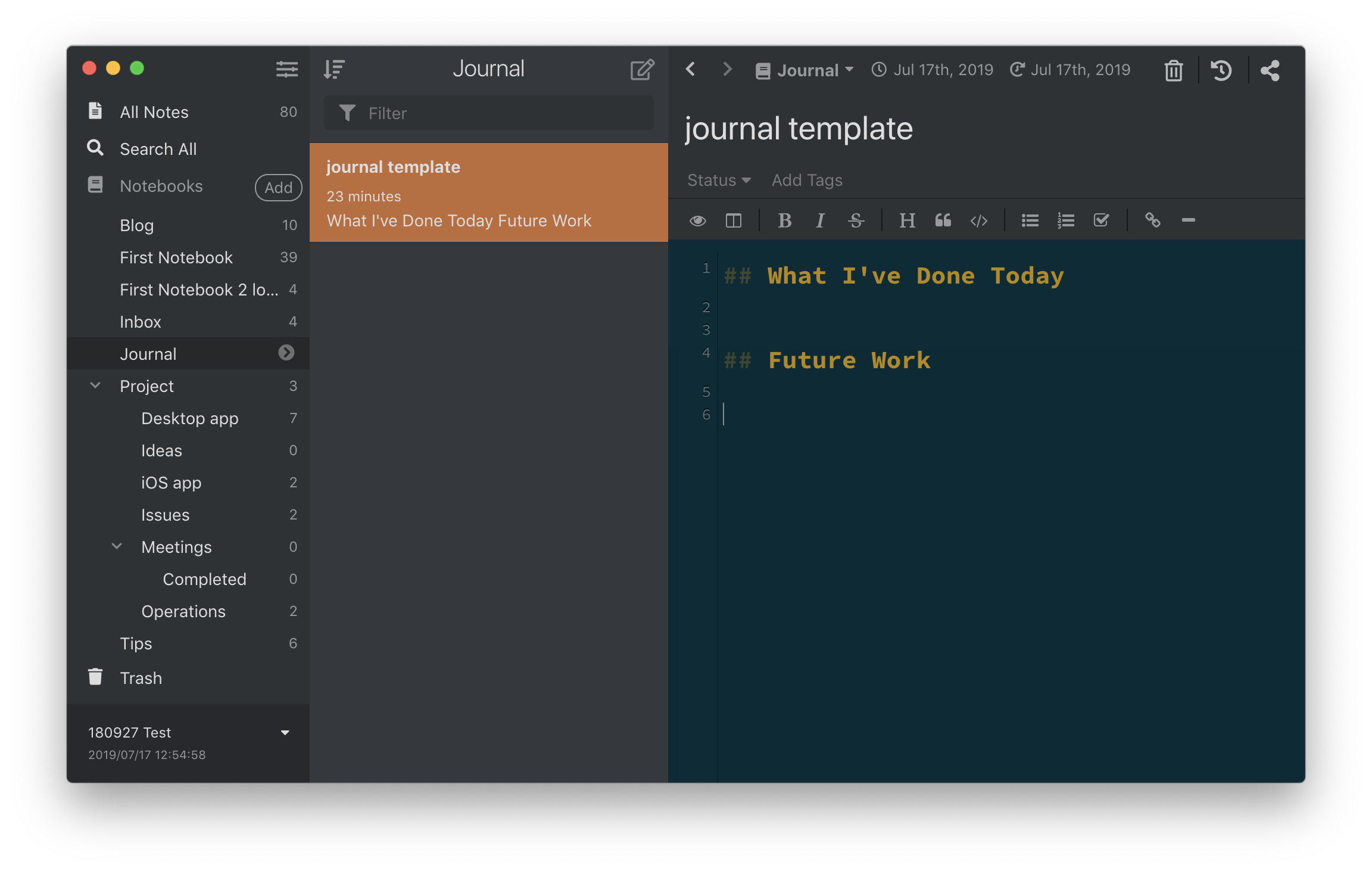The width and height of the screenshot is (1372, 871).
Task: Click the Horizontal rule icon
Action: click(x=1188, y=219)
